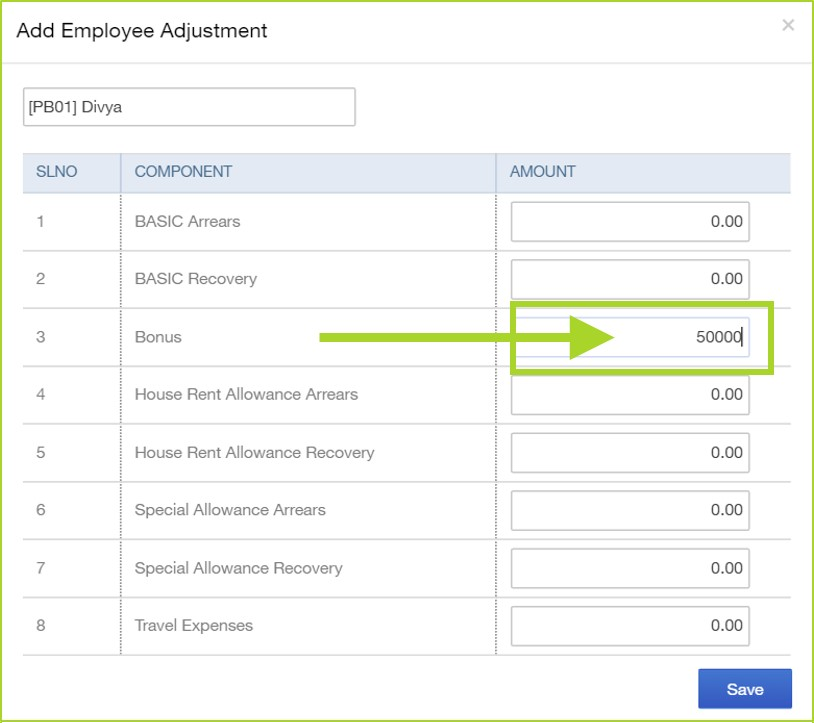The image size is (814, 723).
Task: Click serial number 1 in the SLNO column
Action: (x=40, y=222)
